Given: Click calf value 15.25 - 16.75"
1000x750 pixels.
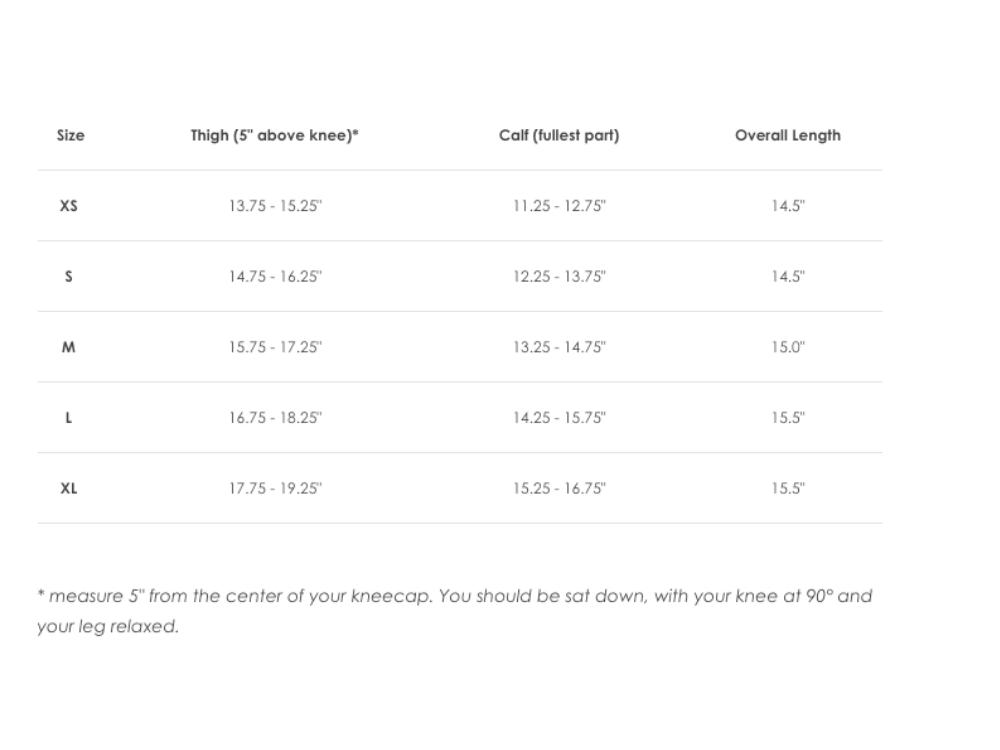Looking at the screenshot, I should click(x=559, y=489).
